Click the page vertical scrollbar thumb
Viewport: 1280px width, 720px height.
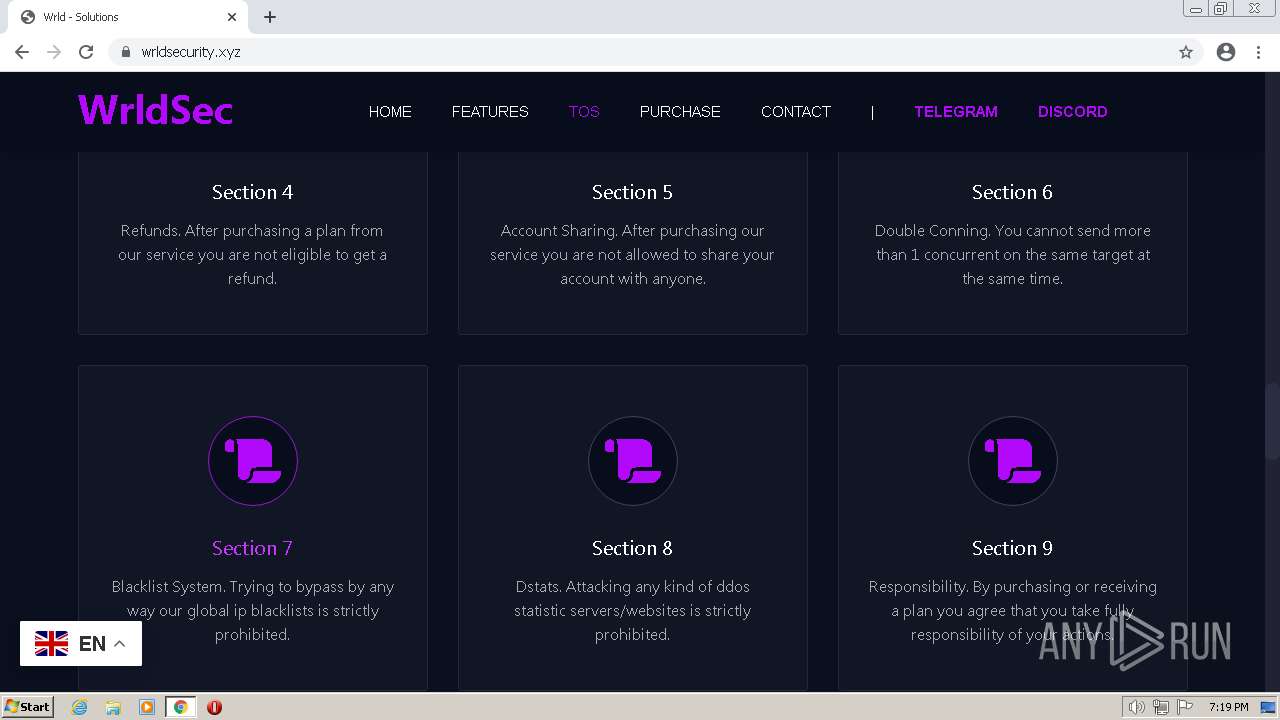pyautogui.click(x=1272, y=420)
